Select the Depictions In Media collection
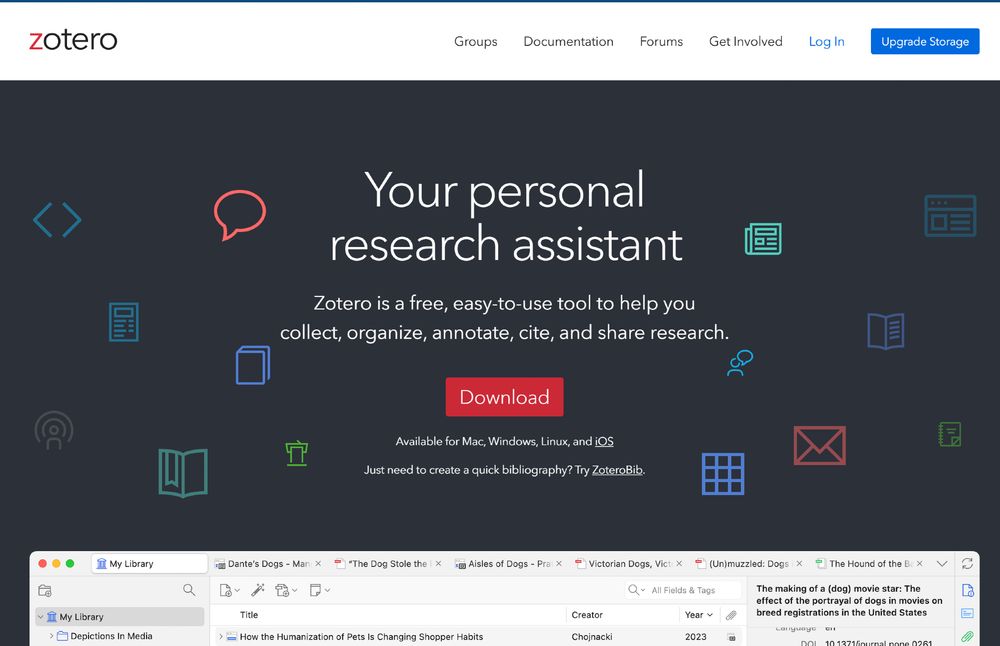Screen dimensions: 1000x646 click(112, 636)
